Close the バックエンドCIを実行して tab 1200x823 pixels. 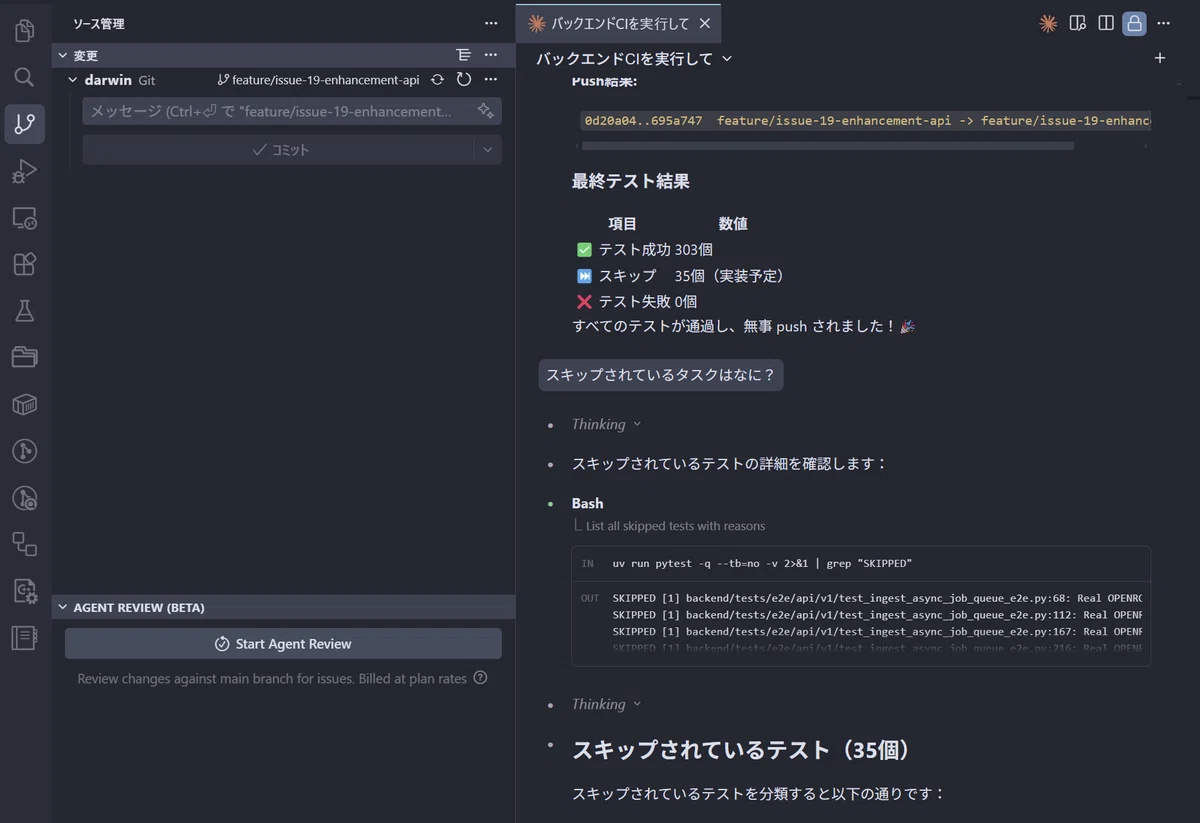tap(705, 23)
